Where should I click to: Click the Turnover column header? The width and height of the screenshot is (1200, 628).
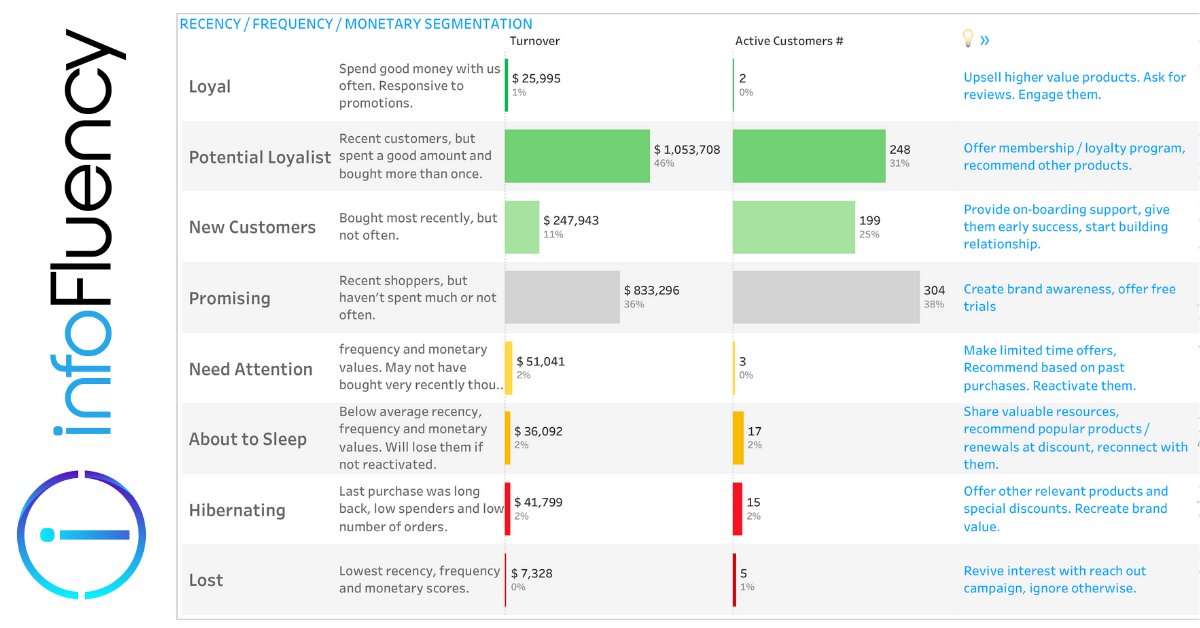pyautogui.click(x=535, y=41)
